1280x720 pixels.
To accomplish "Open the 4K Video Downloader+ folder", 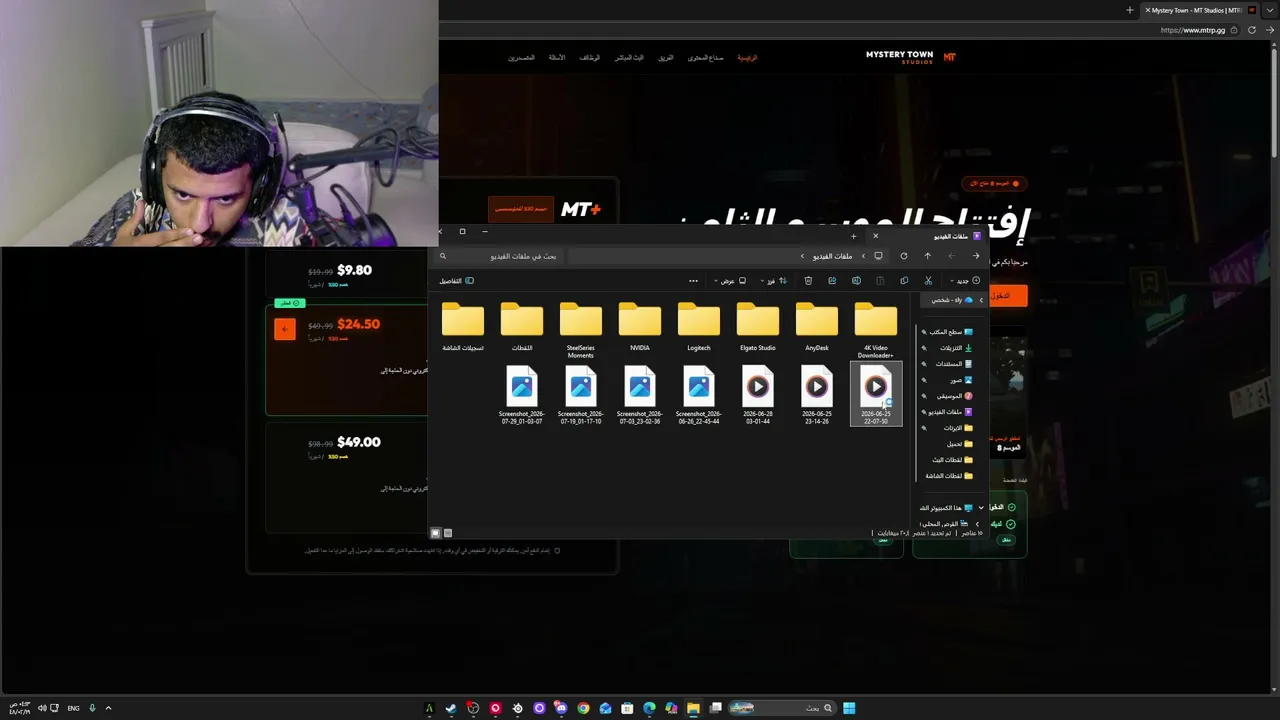I will pyautogui.click(x=876, y=330).
